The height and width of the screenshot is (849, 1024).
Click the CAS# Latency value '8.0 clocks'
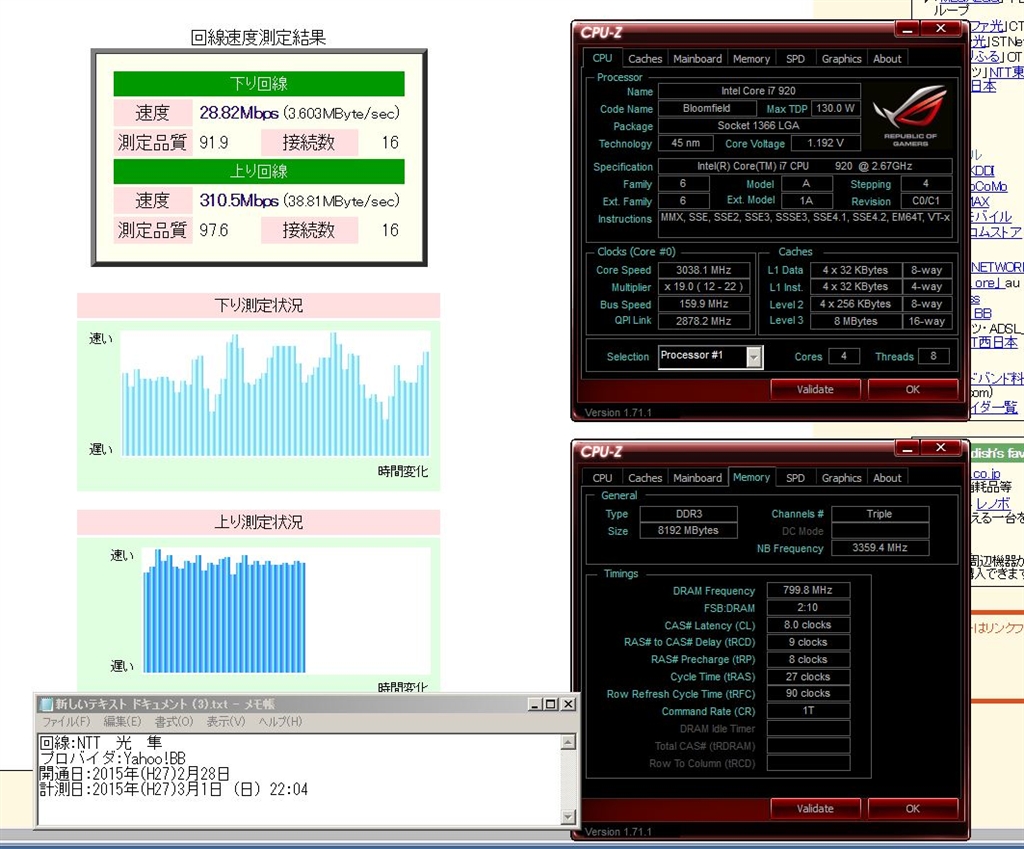pyautogui.click(x=808, y=625)
